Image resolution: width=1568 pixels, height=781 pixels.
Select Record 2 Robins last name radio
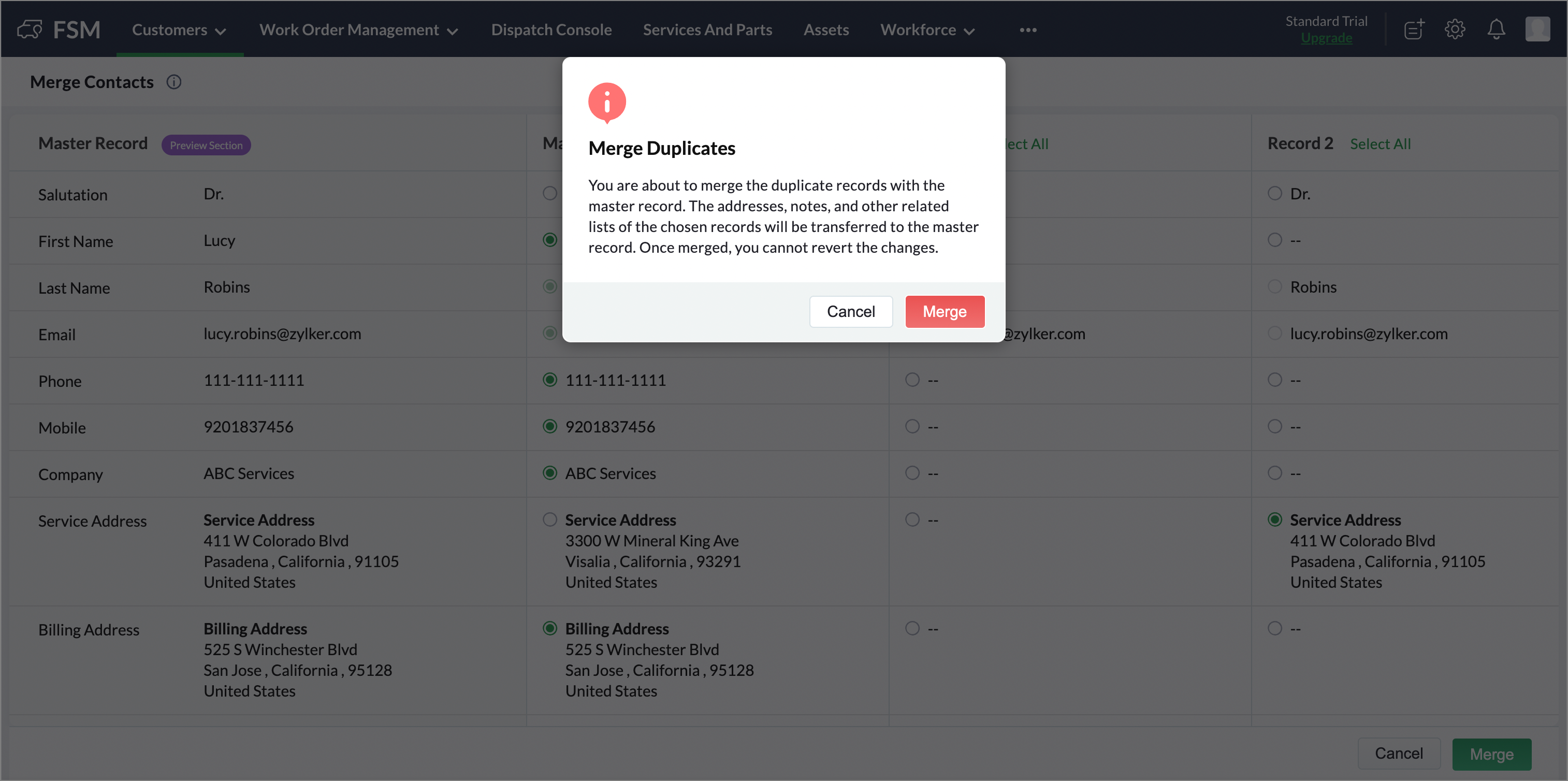point(1274,287)
